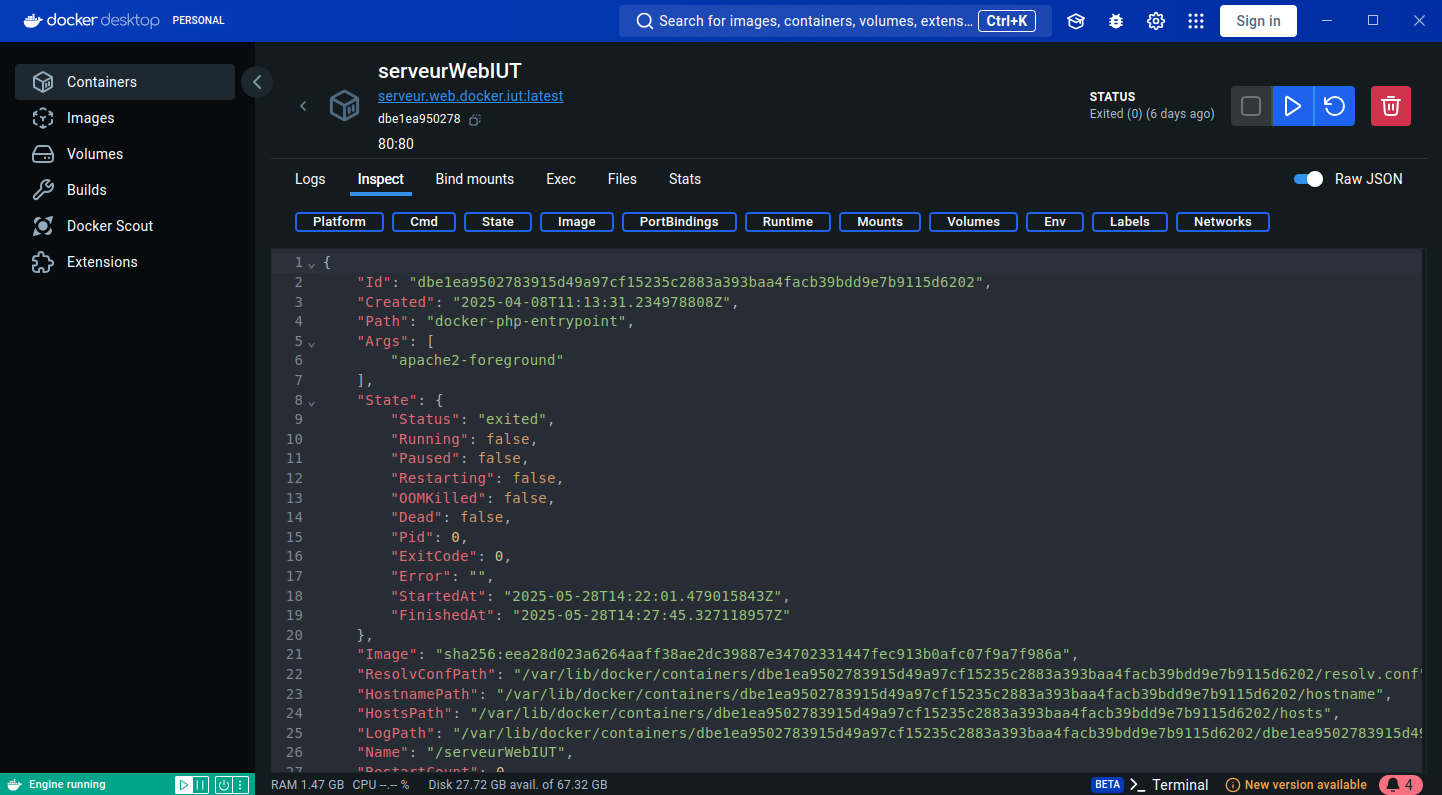Delete the serveurWebIUT container
The image size is (1442, 795).
click(x=1390, y=106)
